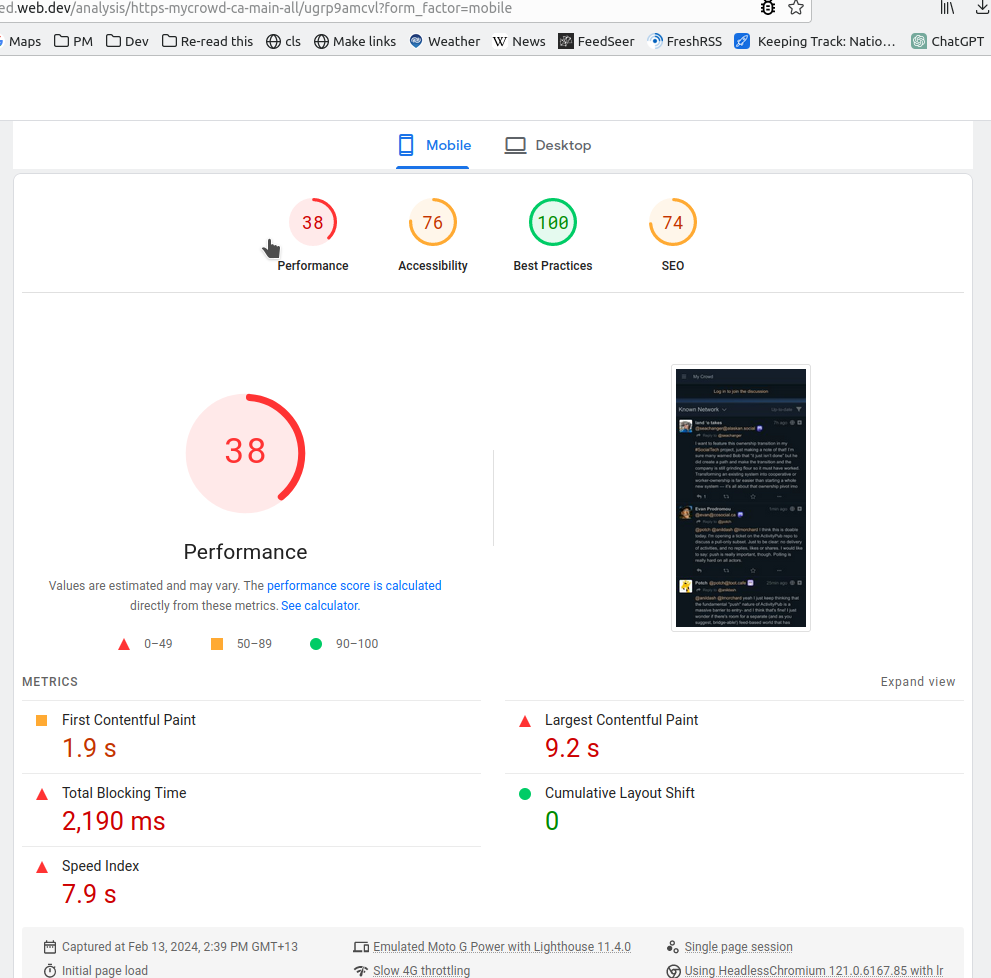
Task: Open the Dev bookmarks folder
Action: coord(127,41)
